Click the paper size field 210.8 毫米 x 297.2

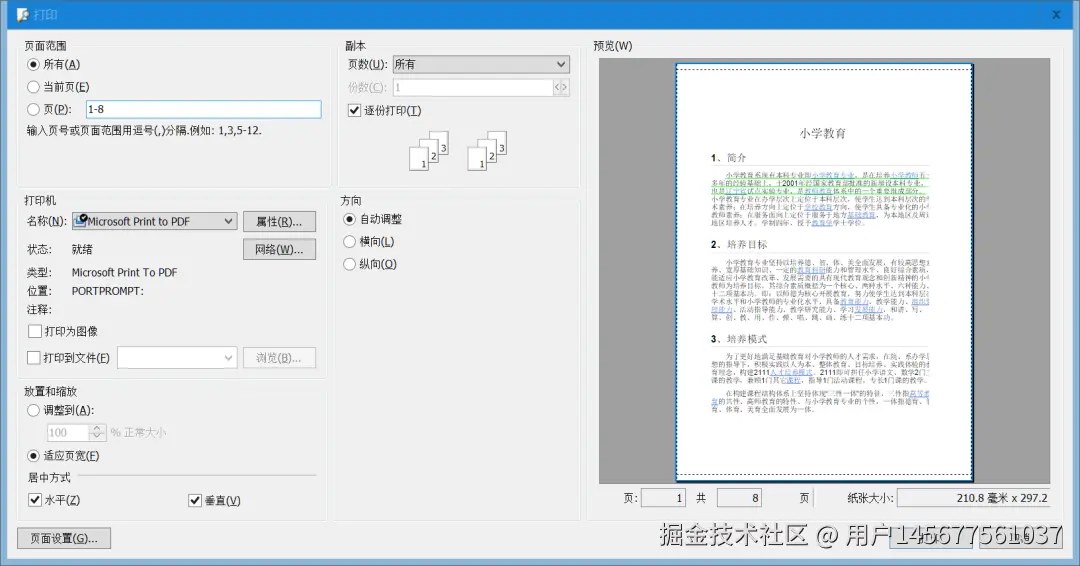coord(973,498)
